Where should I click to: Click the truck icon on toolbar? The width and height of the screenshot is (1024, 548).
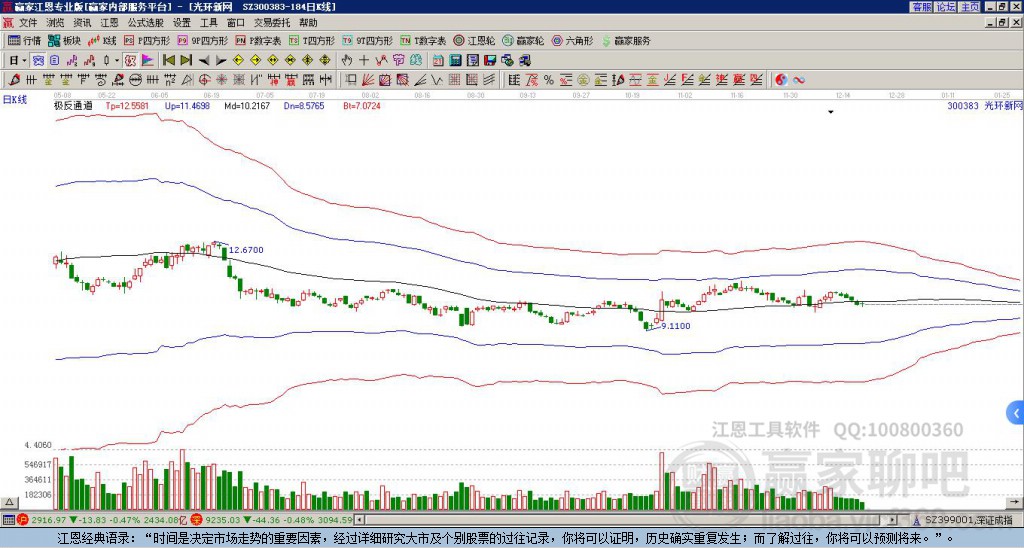click(x=525, y=61)
